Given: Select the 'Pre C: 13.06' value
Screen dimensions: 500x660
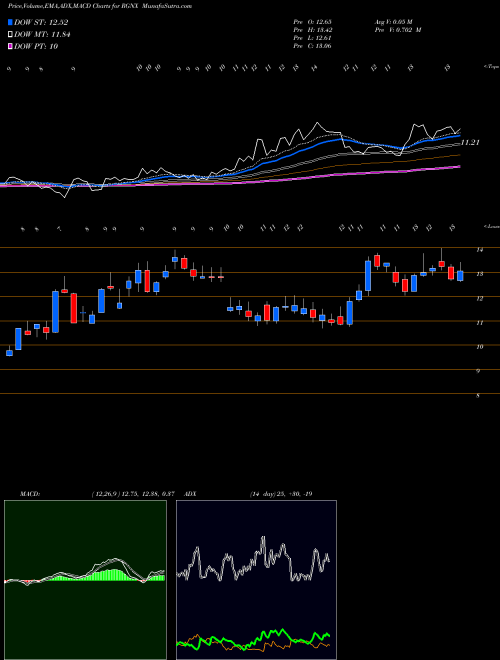Looking at the screenshot, I should click(312, 46).
